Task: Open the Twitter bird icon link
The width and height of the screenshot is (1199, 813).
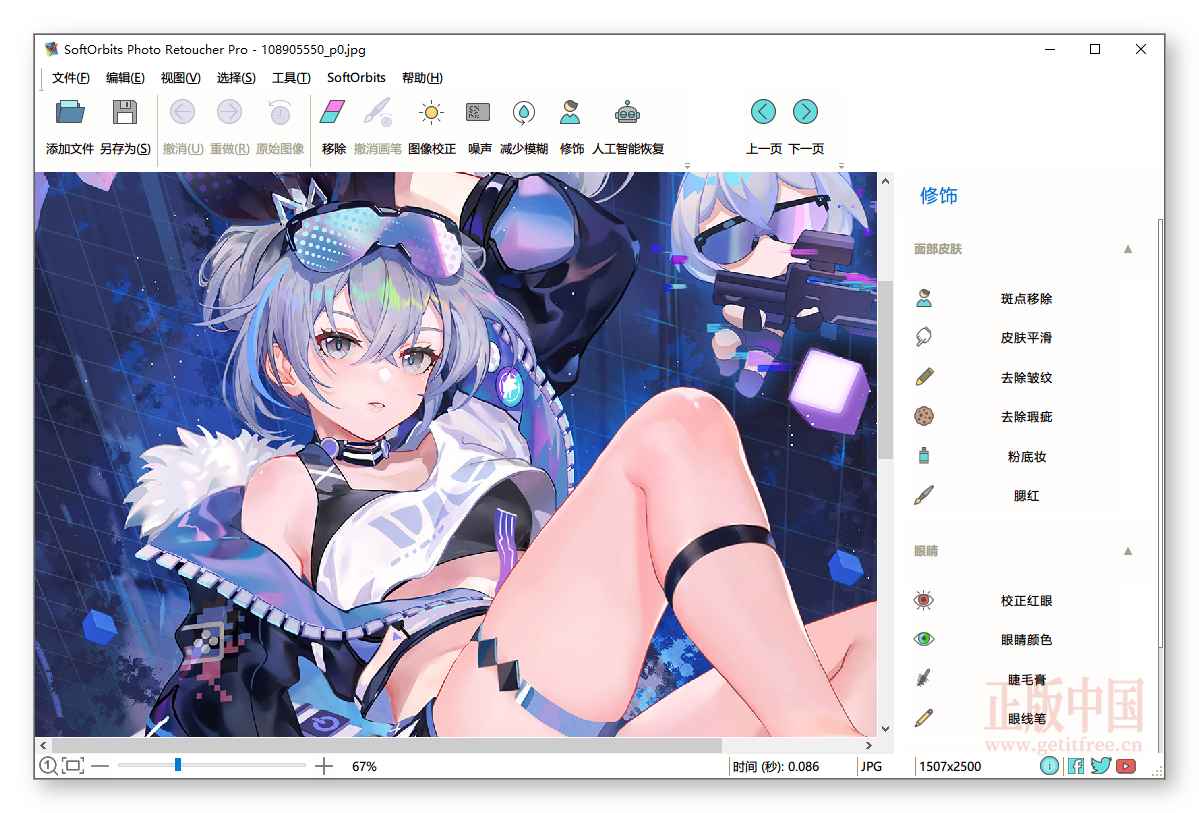Action: [x=1100, y=766]
